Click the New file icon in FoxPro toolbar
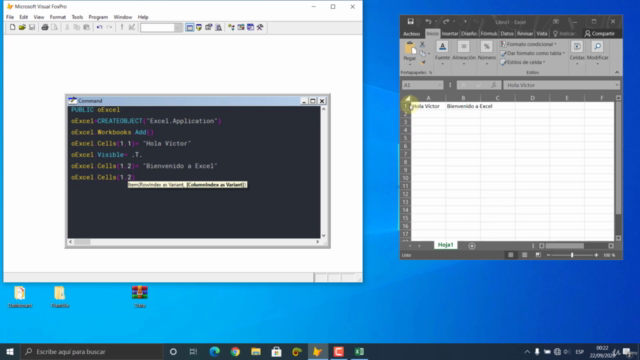This screenshot has width=640, height=360. pos(12,27)
